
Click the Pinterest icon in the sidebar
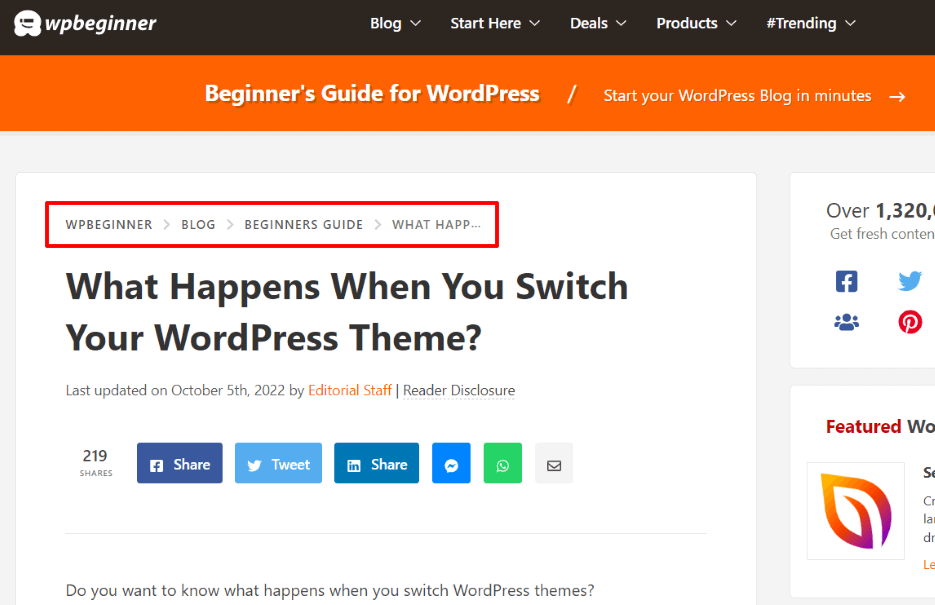(910, 322)
